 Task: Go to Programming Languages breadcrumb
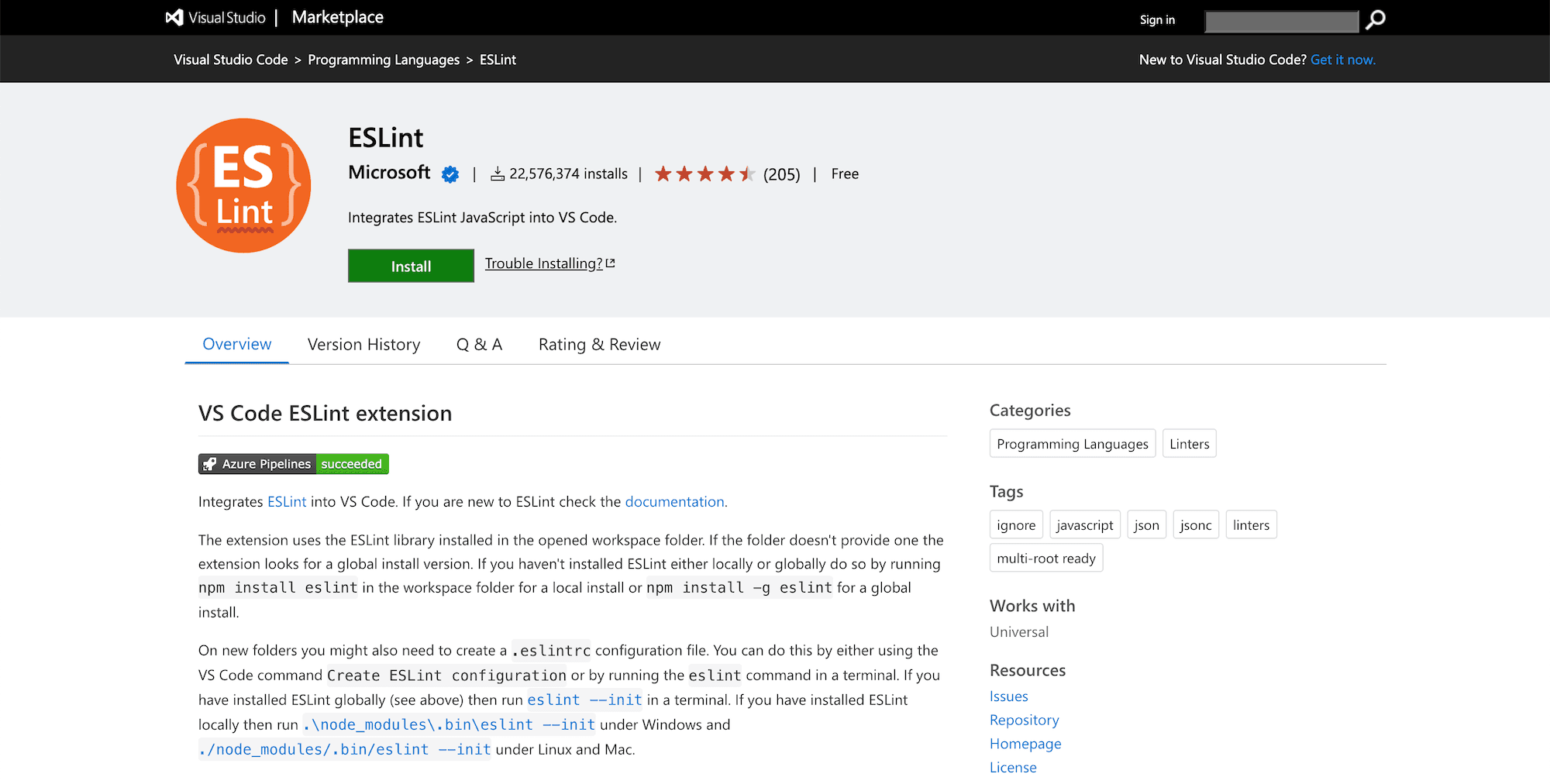tap(384, 60)
